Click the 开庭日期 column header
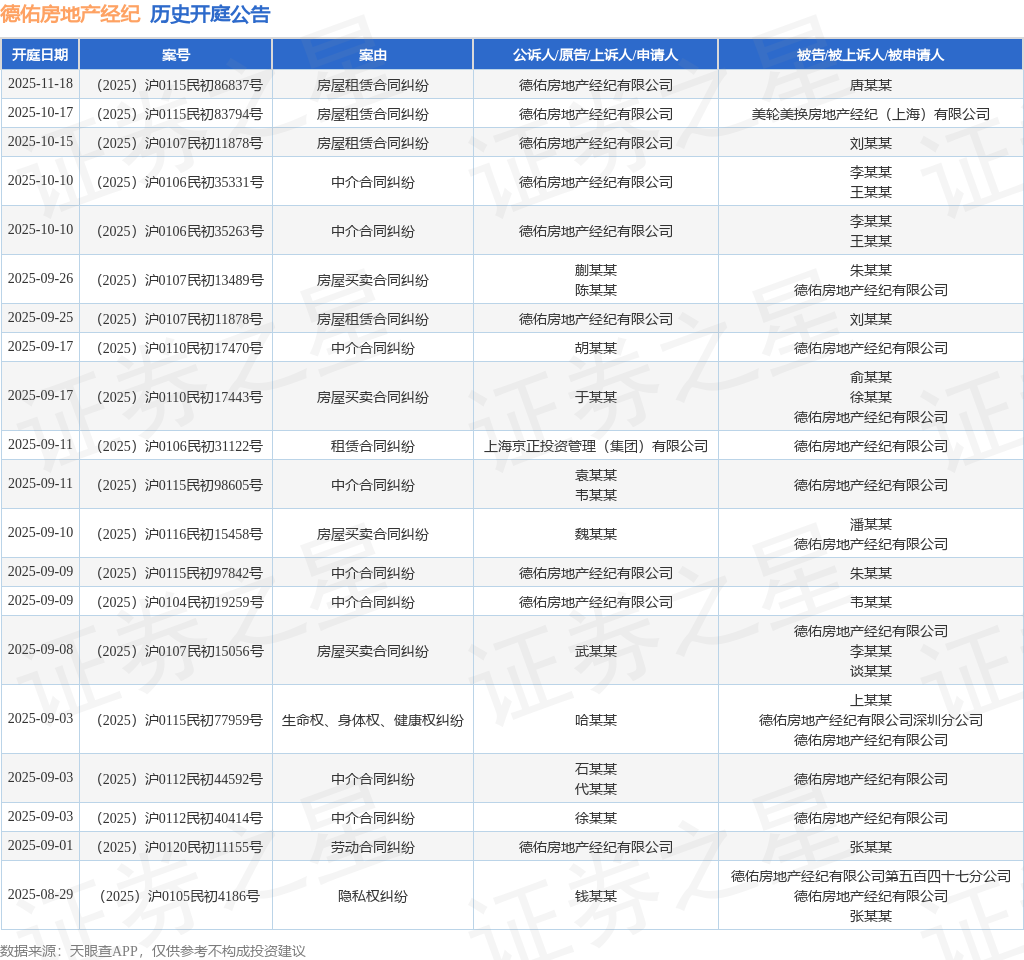The image size is (1024, 960). click(40, 55)
